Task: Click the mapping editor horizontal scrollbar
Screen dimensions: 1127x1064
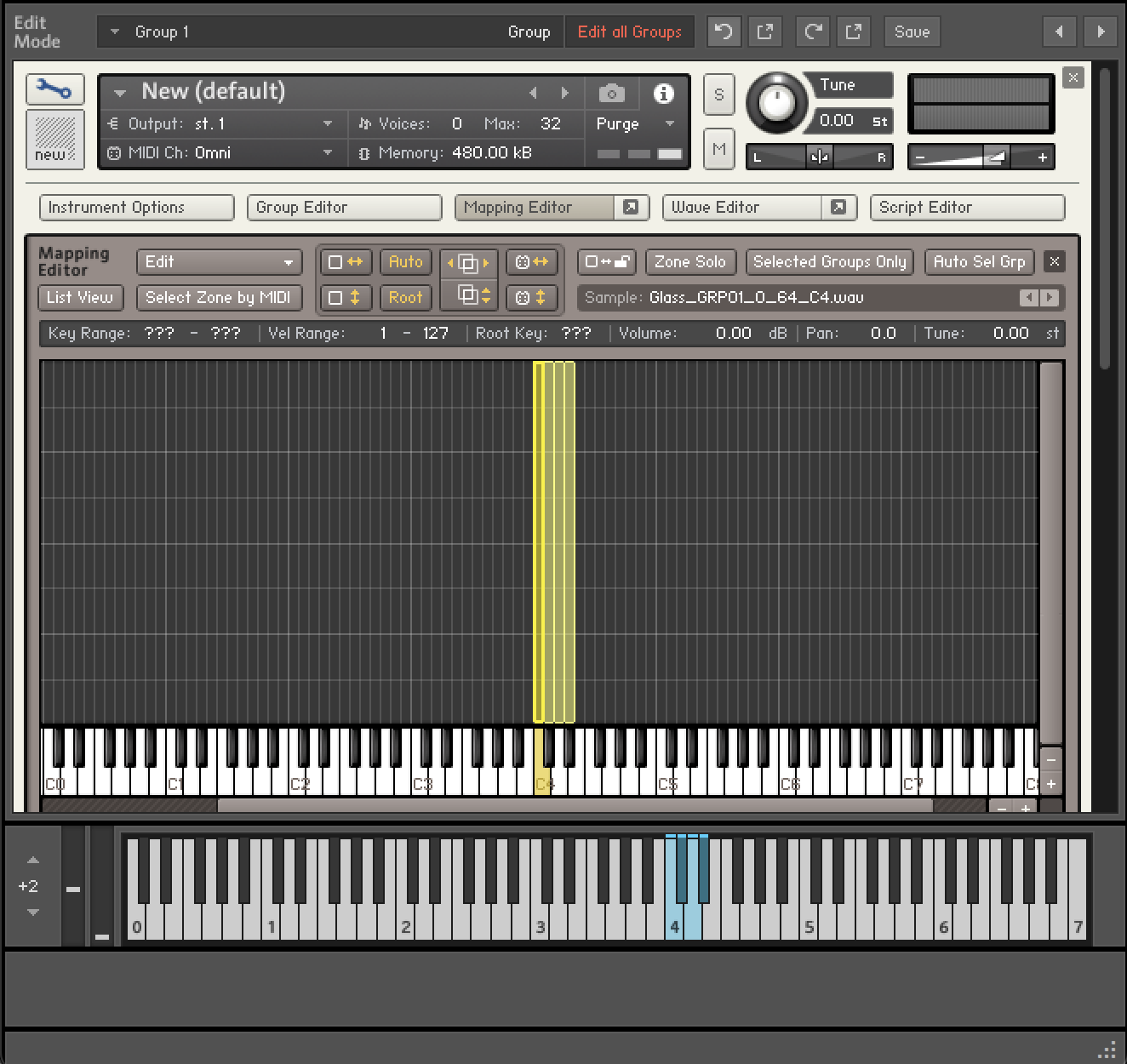Action: pos(575,805)
